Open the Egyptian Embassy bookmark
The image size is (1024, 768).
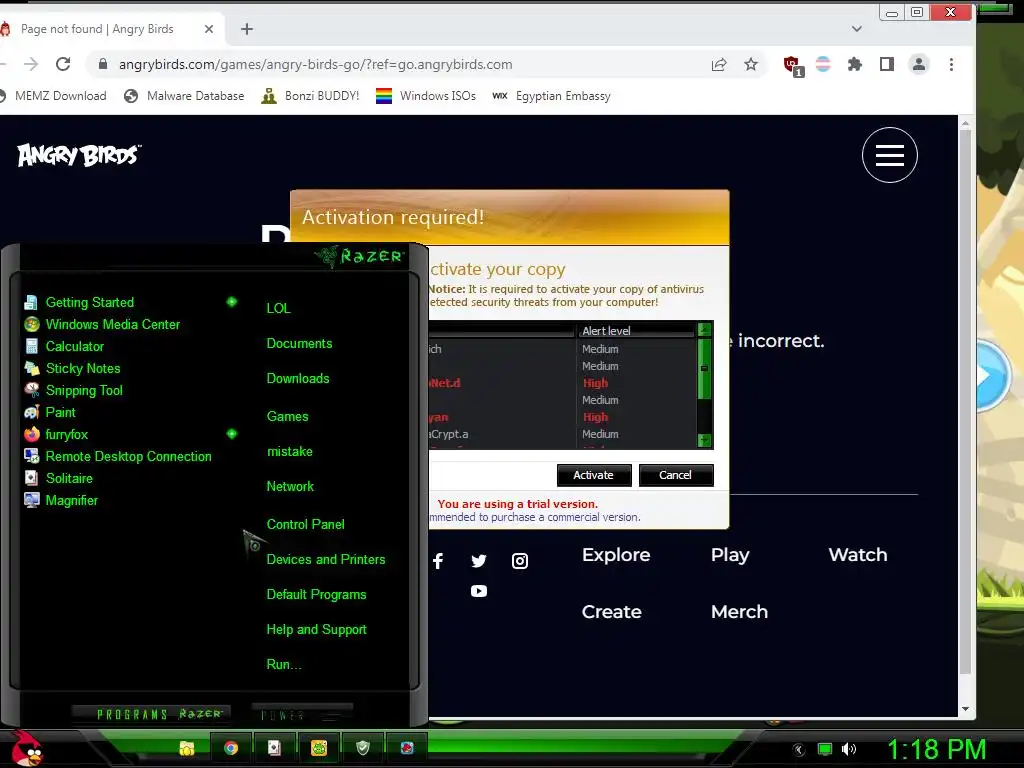551,96
